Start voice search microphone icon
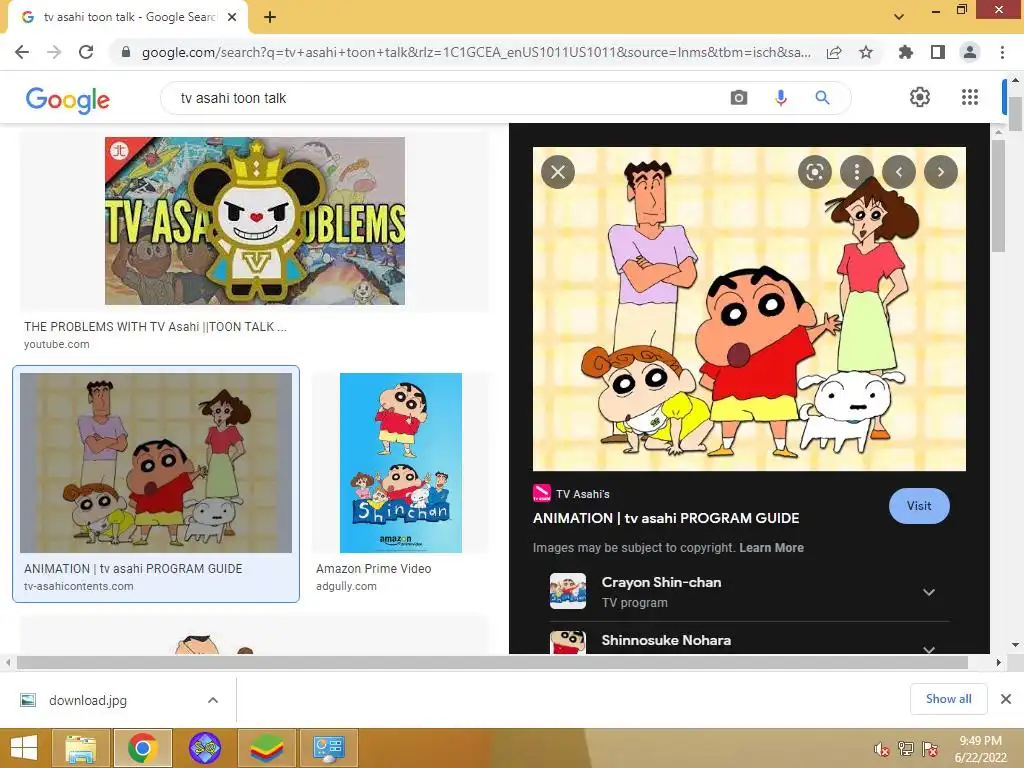 [780, 98]
